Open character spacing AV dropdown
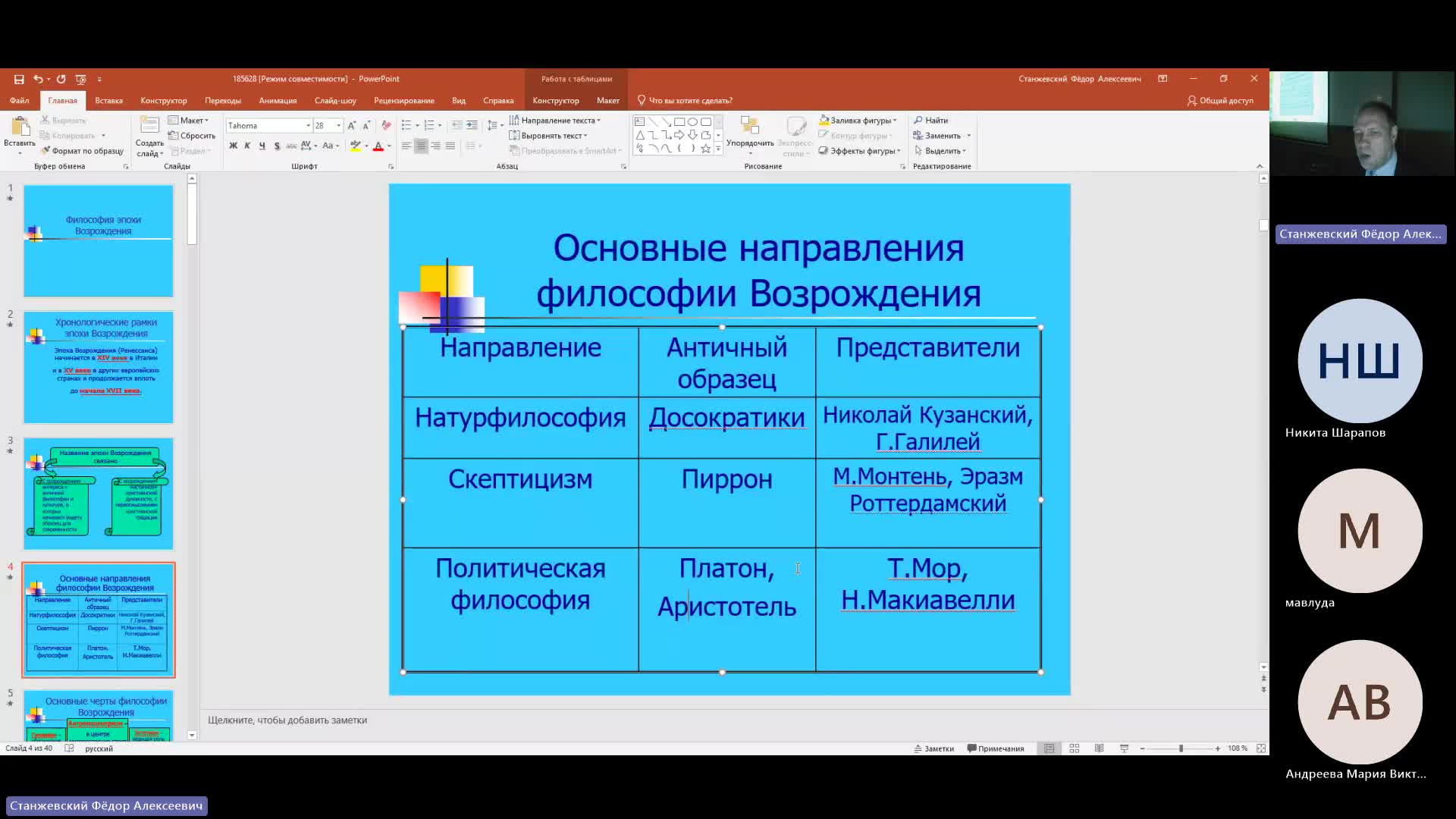This screenshot has width=1456, height=819. point(309,146)
